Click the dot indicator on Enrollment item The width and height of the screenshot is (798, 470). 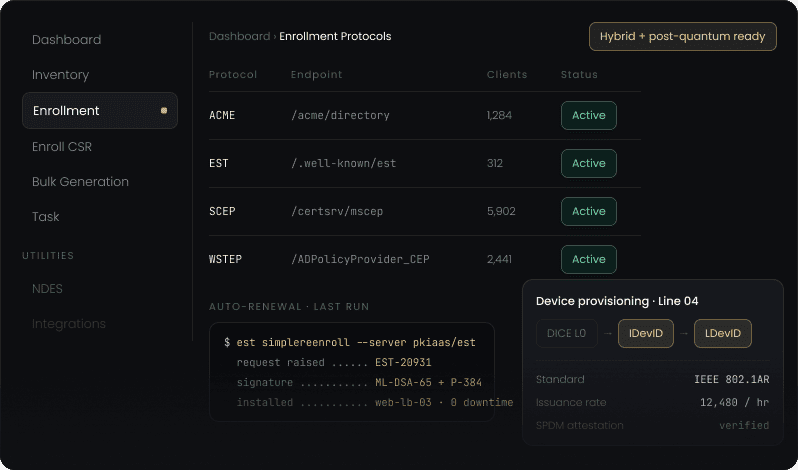164,110
